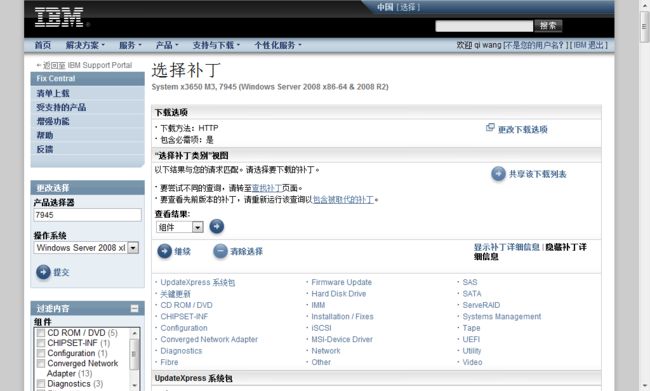The height and width of the screenshot is (391, 650).
Task: Click the 提交 link in the sidebar
Action: pyautogui.click(x=61, y=272)
